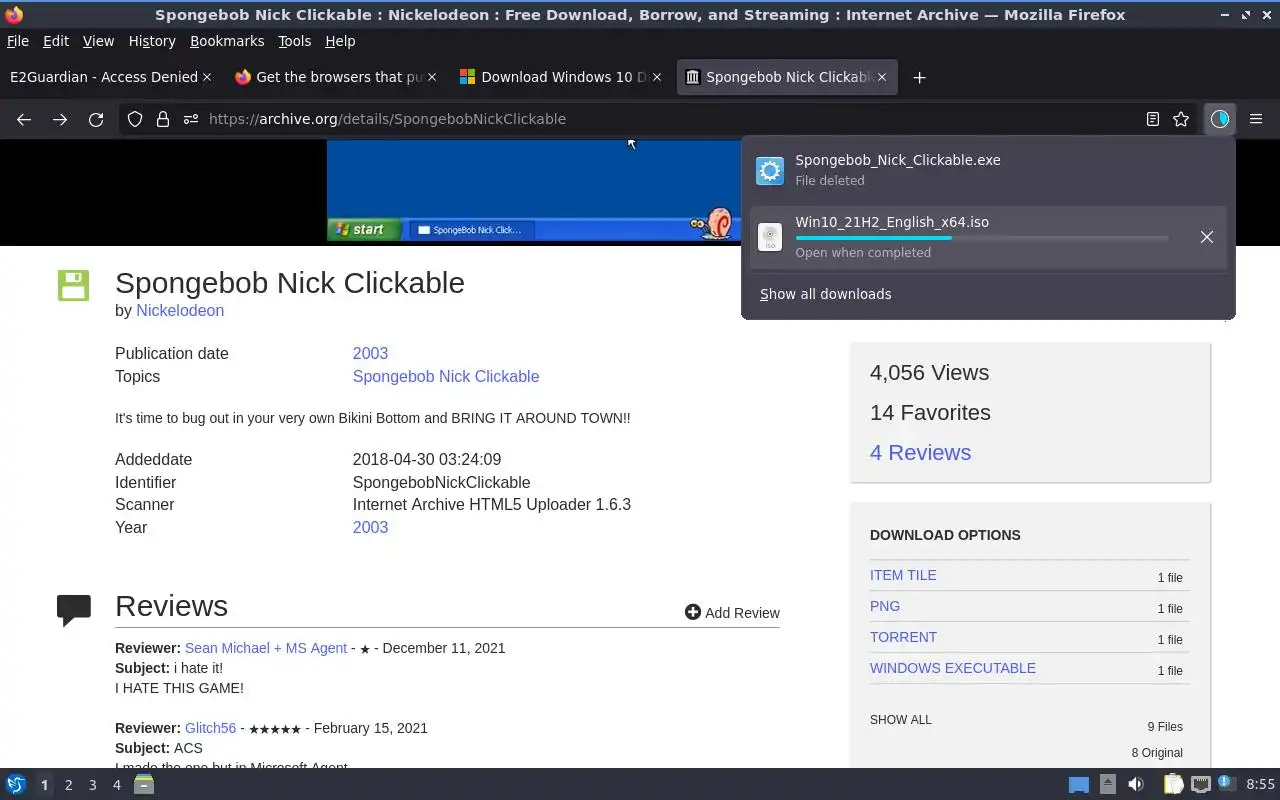Switch to workspace 4 on taskbar
The width and height of the screenshot is (1280, 800).
point(116,785)
